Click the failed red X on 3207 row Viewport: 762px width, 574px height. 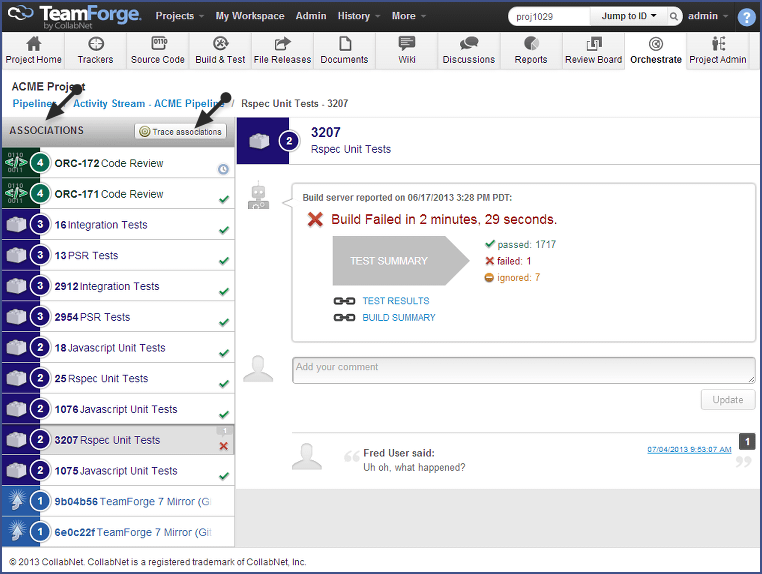point(224,446)
